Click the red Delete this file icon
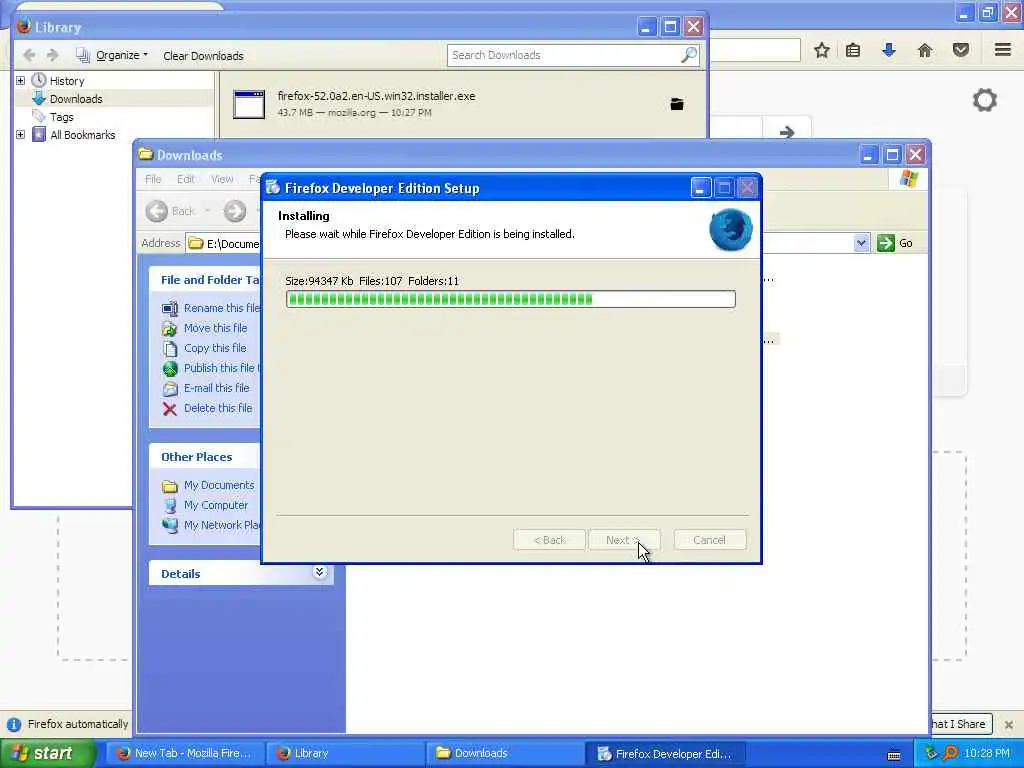Viewport: 1024px width, 768px height. coord(170,409)
